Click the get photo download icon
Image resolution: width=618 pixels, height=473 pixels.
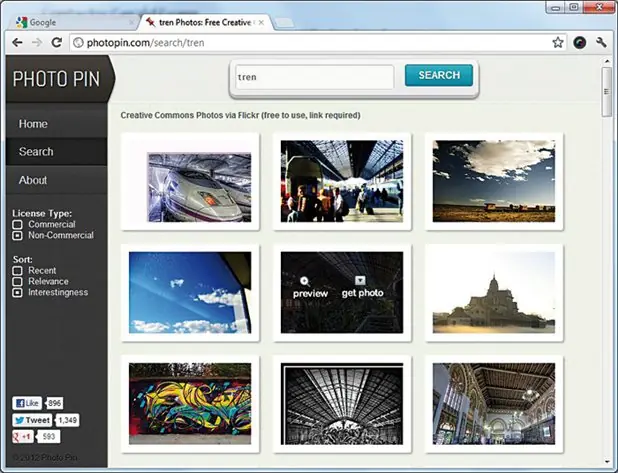pyautogui.click(x=360, y=280)
